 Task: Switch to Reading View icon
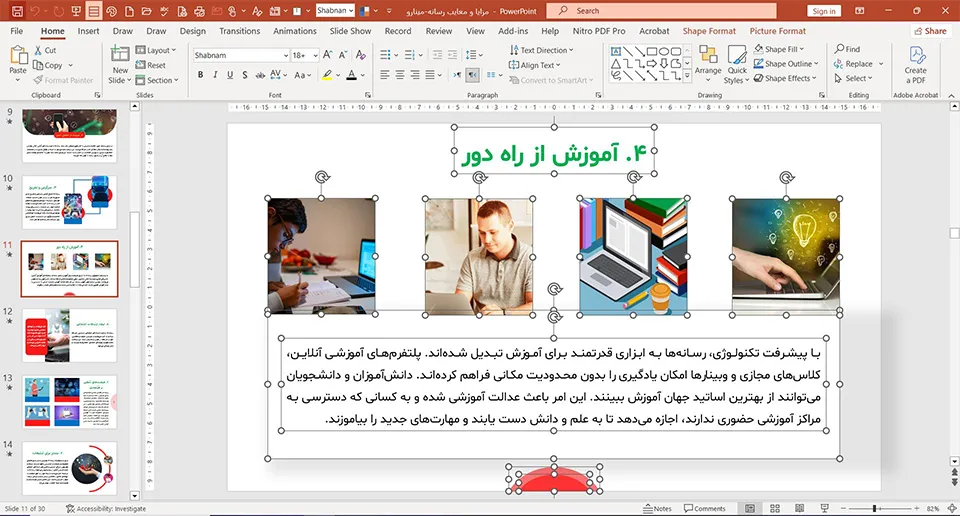799,509
